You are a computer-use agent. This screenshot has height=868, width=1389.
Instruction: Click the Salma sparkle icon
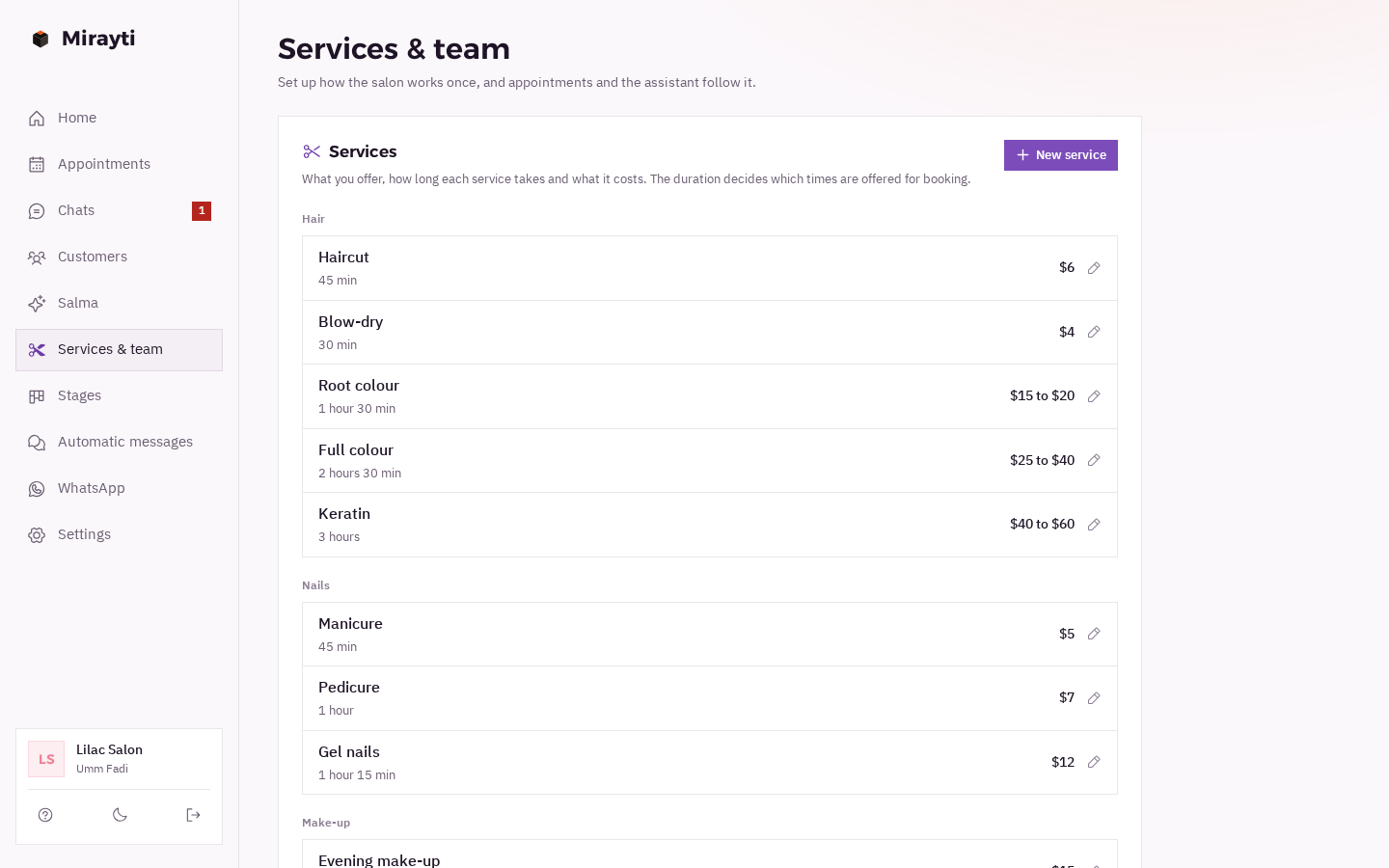tap(37, 304)
